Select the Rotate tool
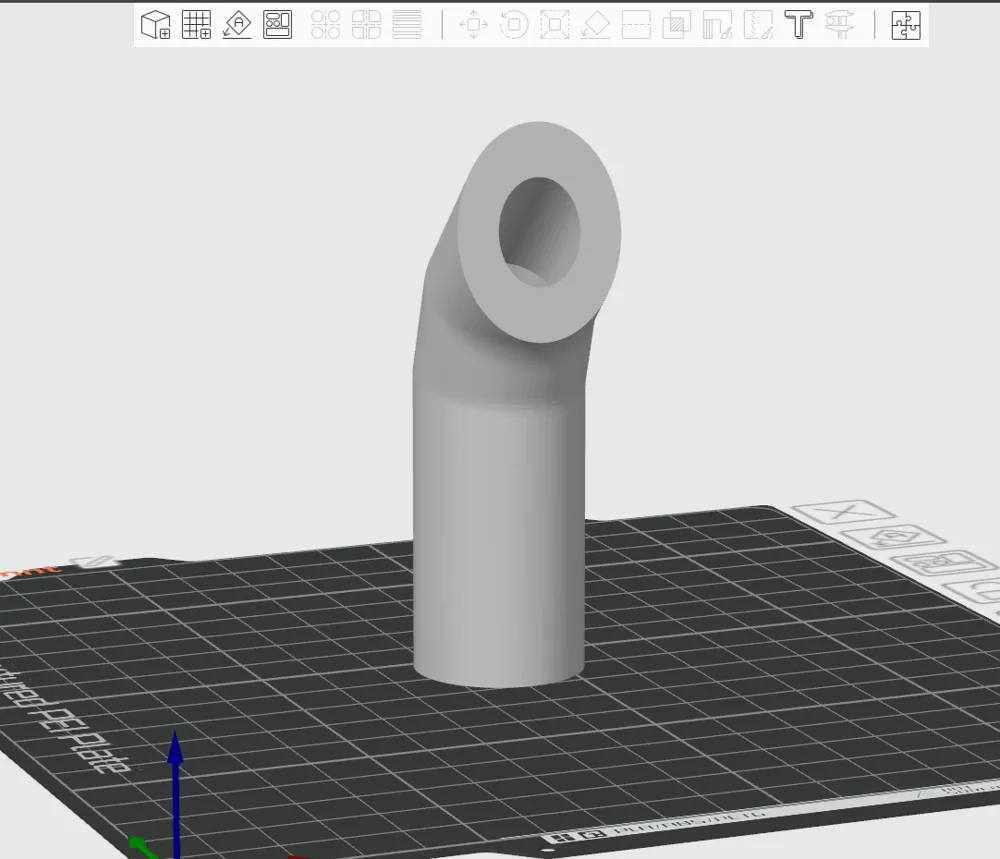1000x859 pixels. point(514,26)
